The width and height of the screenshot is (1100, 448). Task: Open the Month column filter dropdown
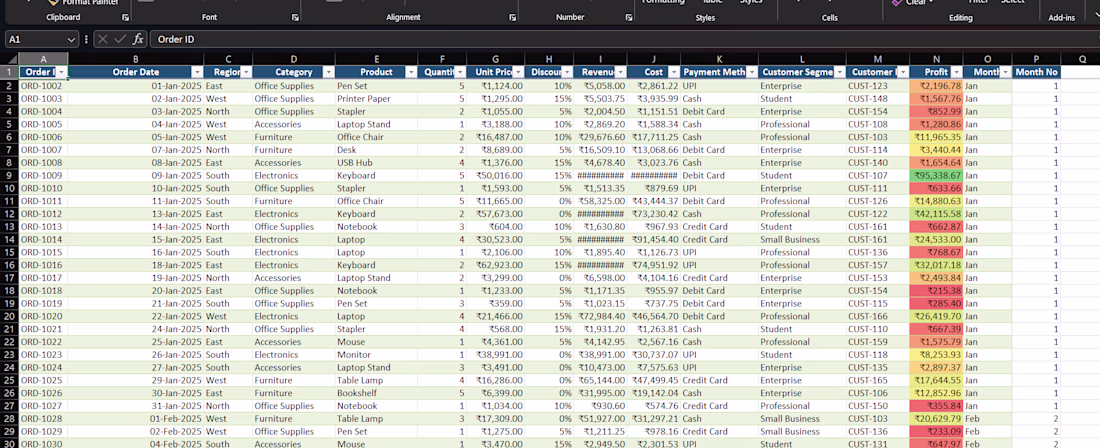tap(1005, 72)
